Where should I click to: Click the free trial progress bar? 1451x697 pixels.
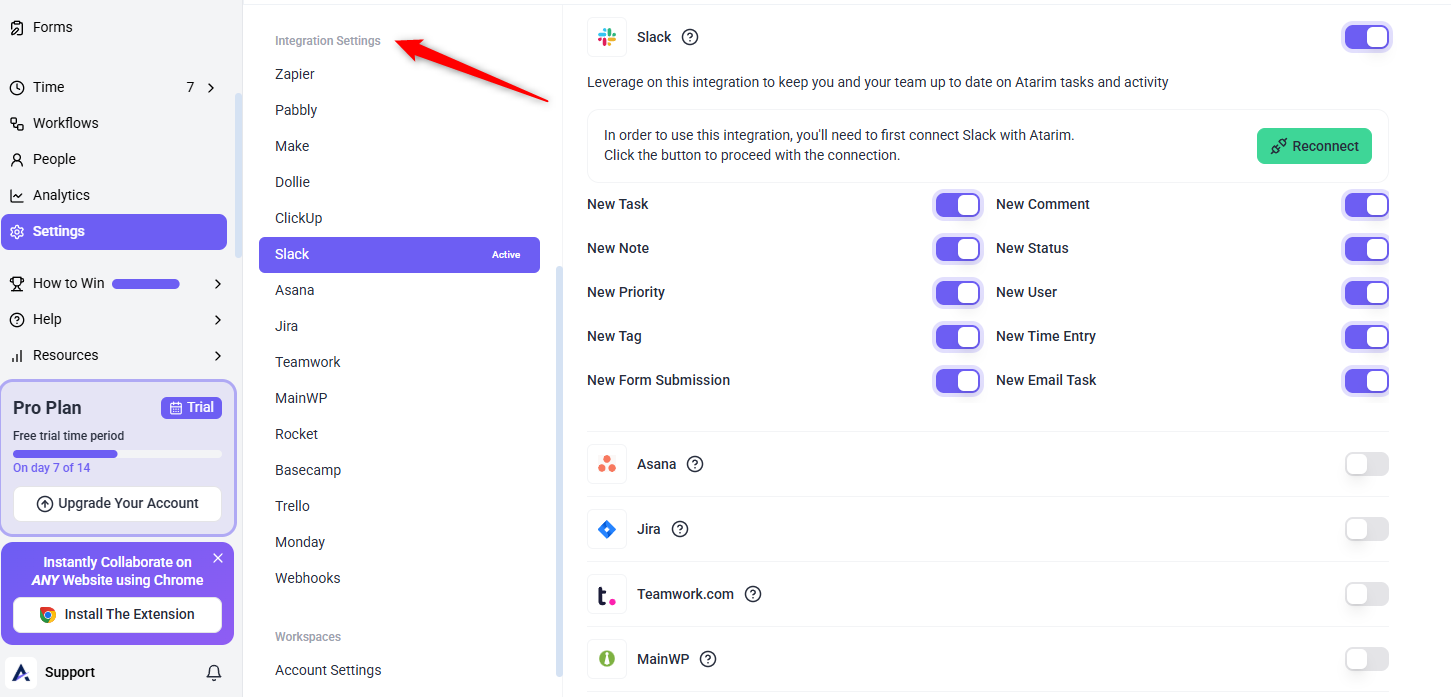click(117, 454)
